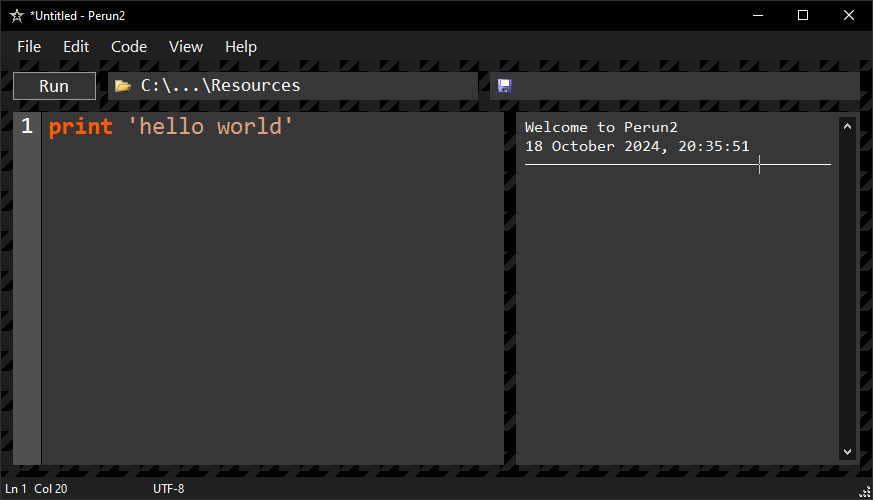Click the UTF-8 encoding status label

point(169,488)
